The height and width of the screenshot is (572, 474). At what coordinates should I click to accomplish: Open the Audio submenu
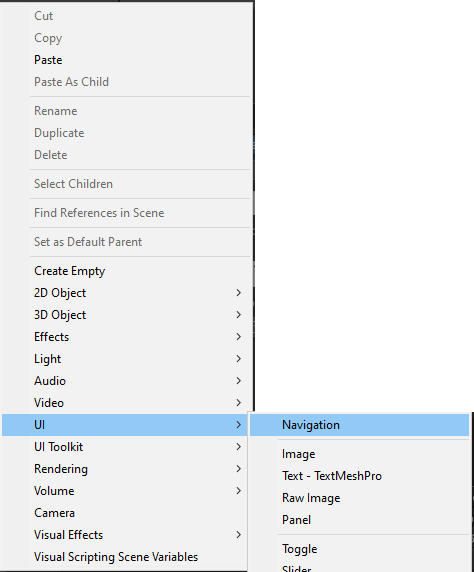tap(126, 381)
